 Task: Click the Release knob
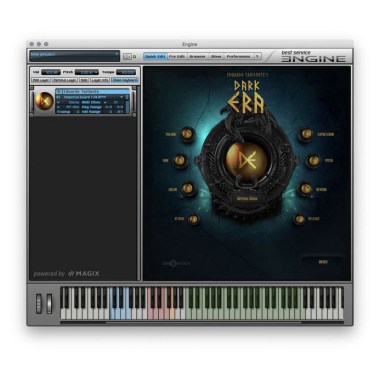[x=300, y=219]
